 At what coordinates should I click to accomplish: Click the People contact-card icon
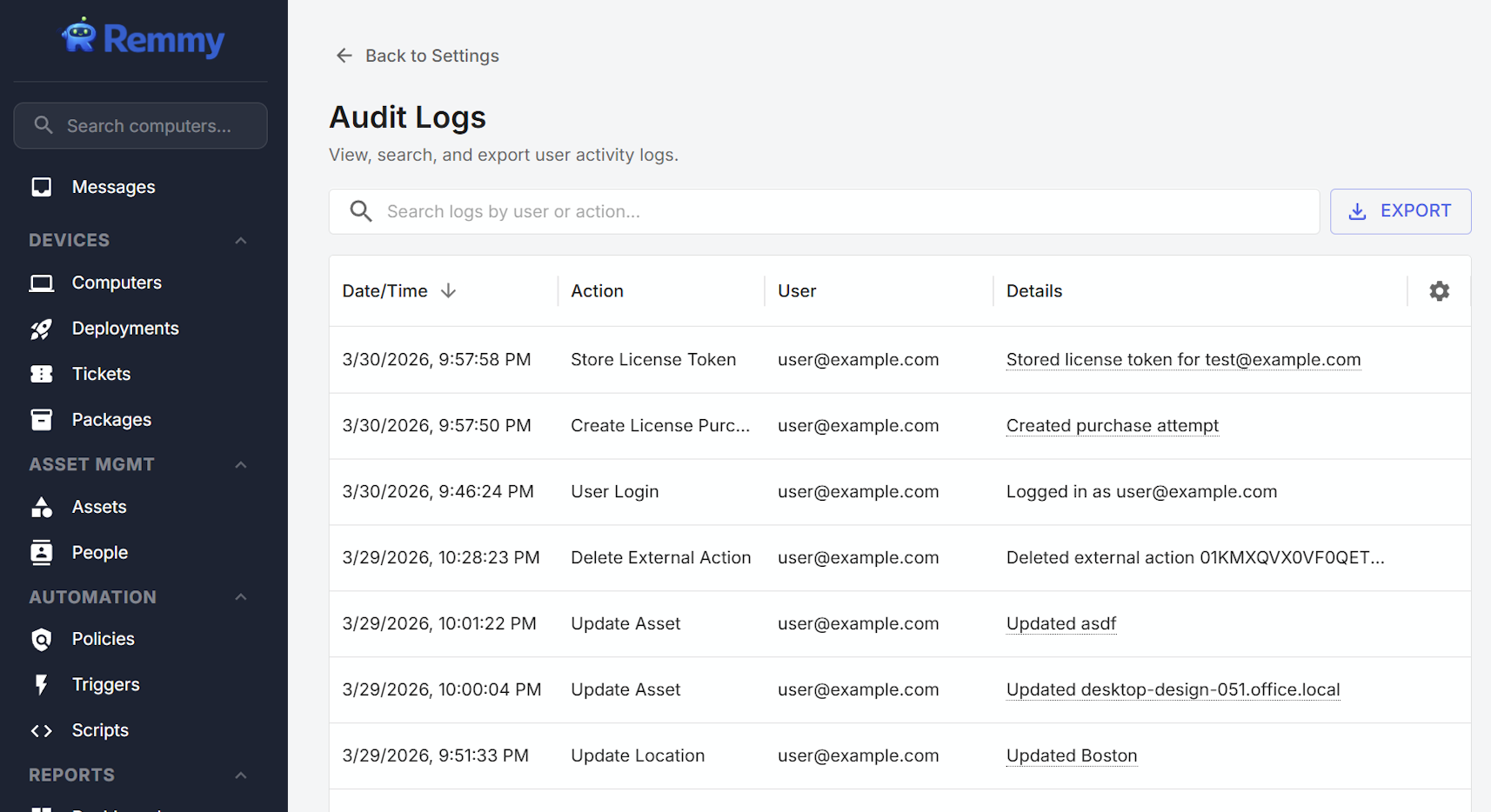click(41, 552)
